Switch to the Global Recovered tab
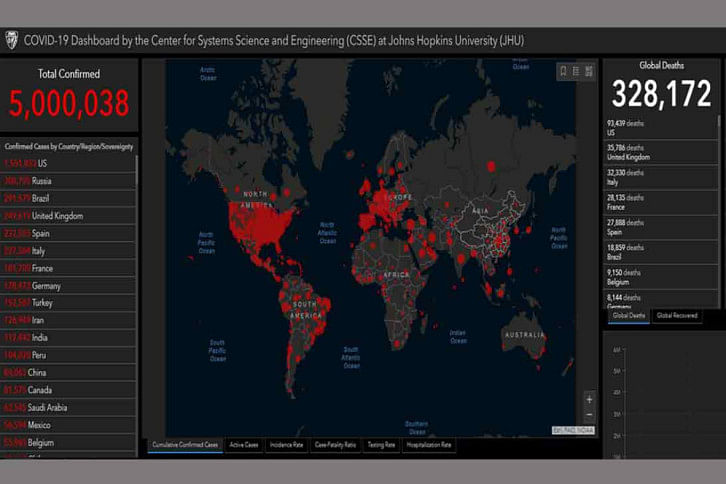Image resolution: width=726 pixels, height=484 pixels. point(677,316)
